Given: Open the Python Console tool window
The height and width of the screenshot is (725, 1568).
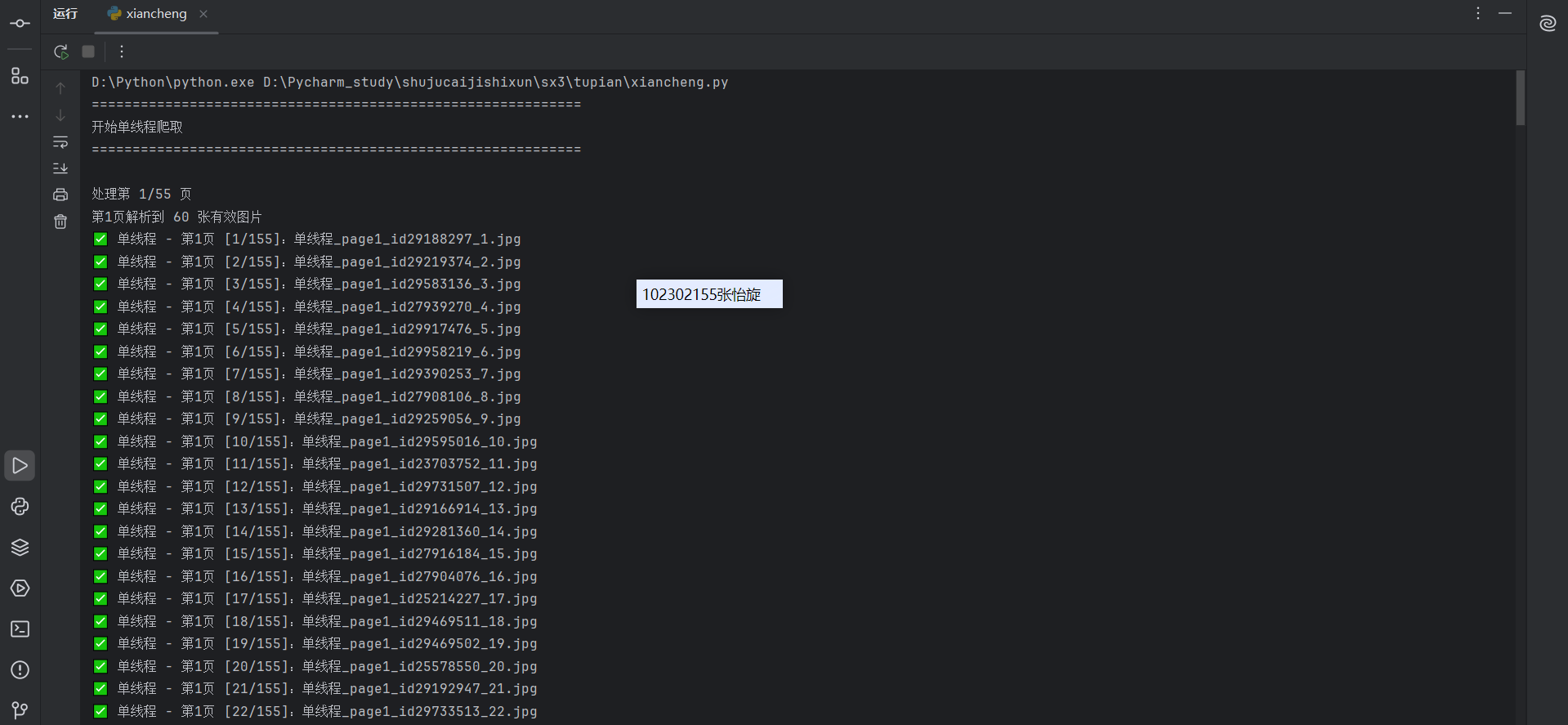Looking at the screenshot, I should click(x=20, y=507).
